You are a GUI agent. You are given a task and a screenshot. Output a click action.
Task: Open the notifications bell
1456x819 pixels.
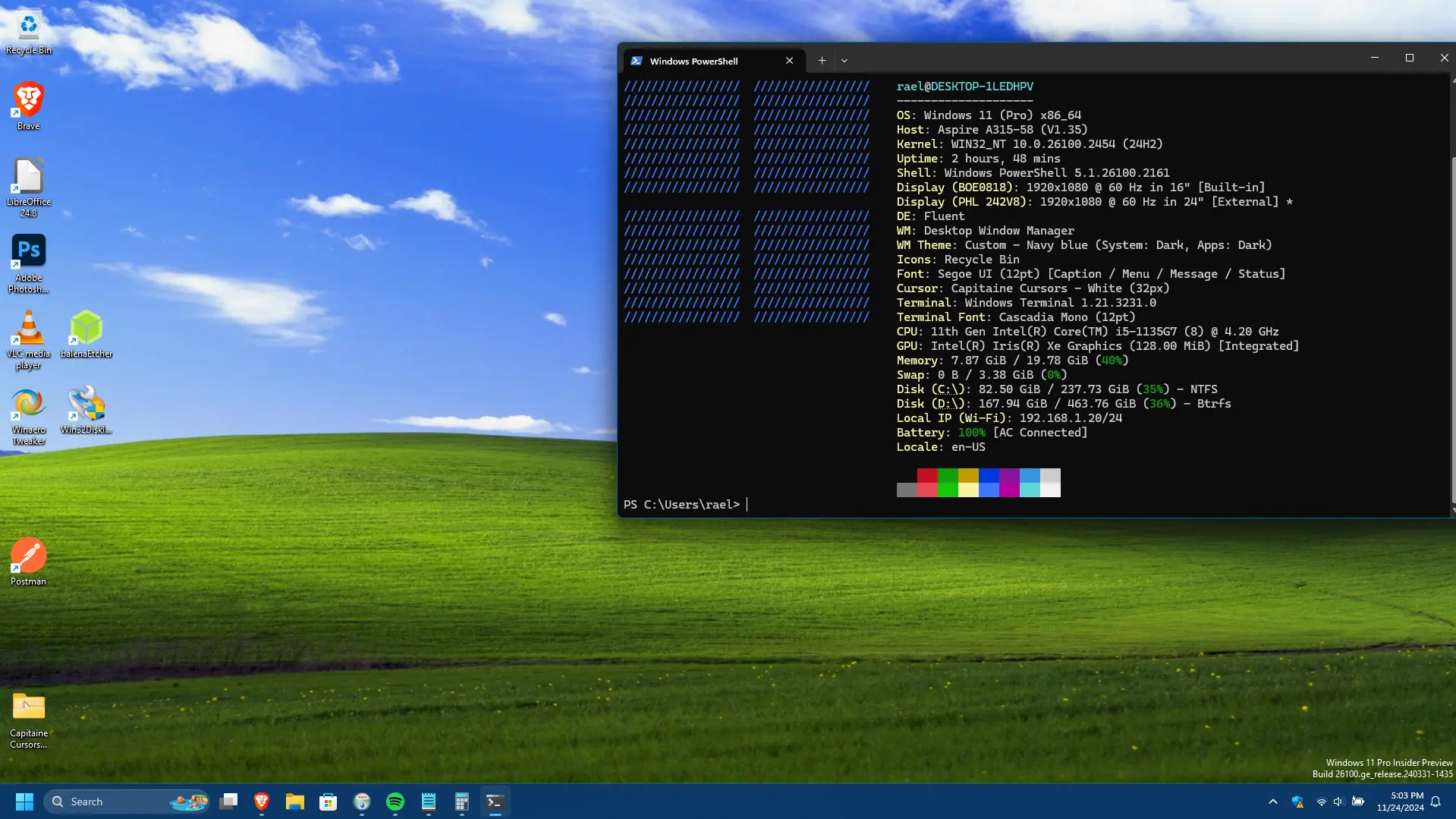[1436, 802]
